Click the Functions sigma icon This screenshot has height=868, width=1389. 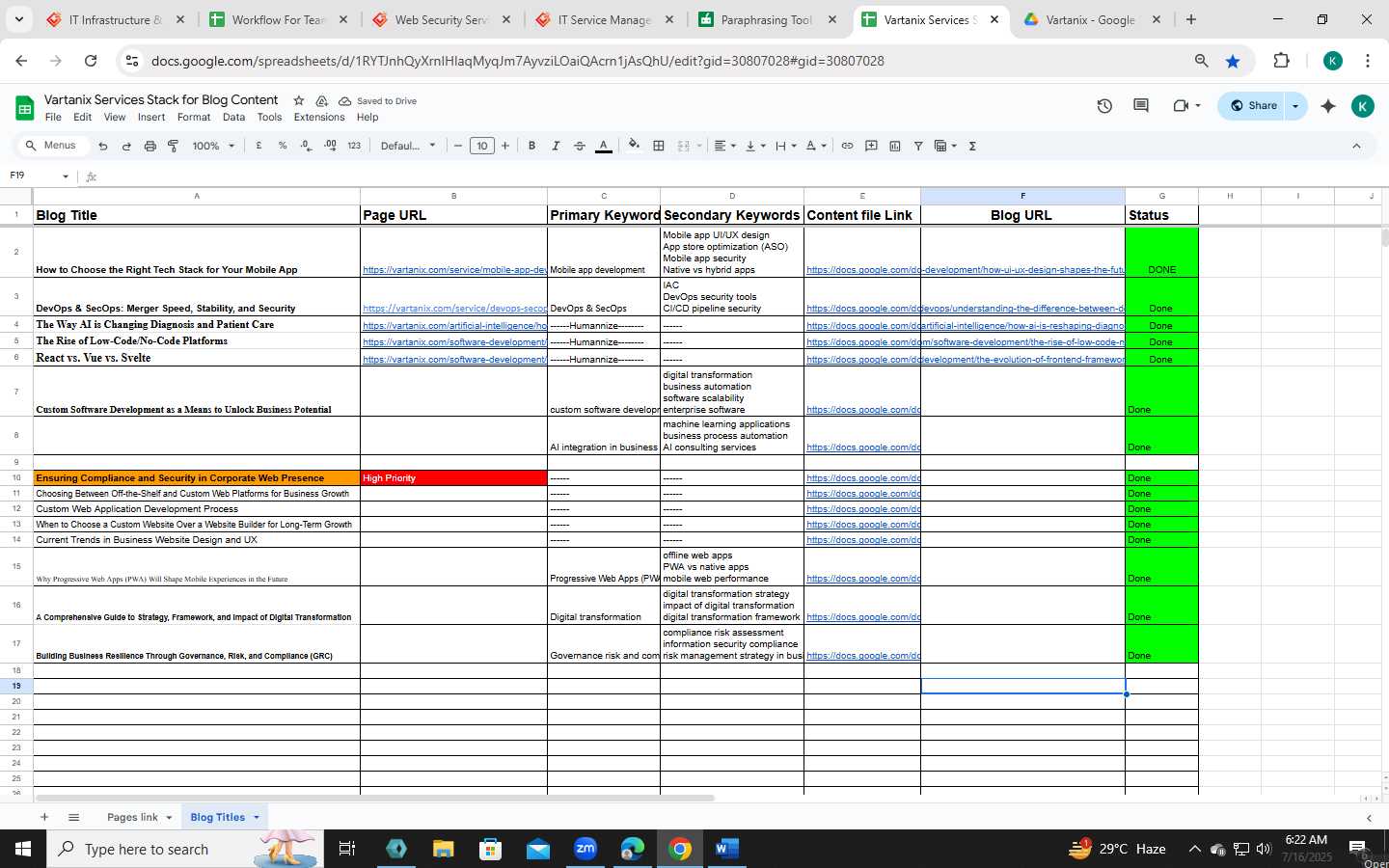[x=972, y=146]
